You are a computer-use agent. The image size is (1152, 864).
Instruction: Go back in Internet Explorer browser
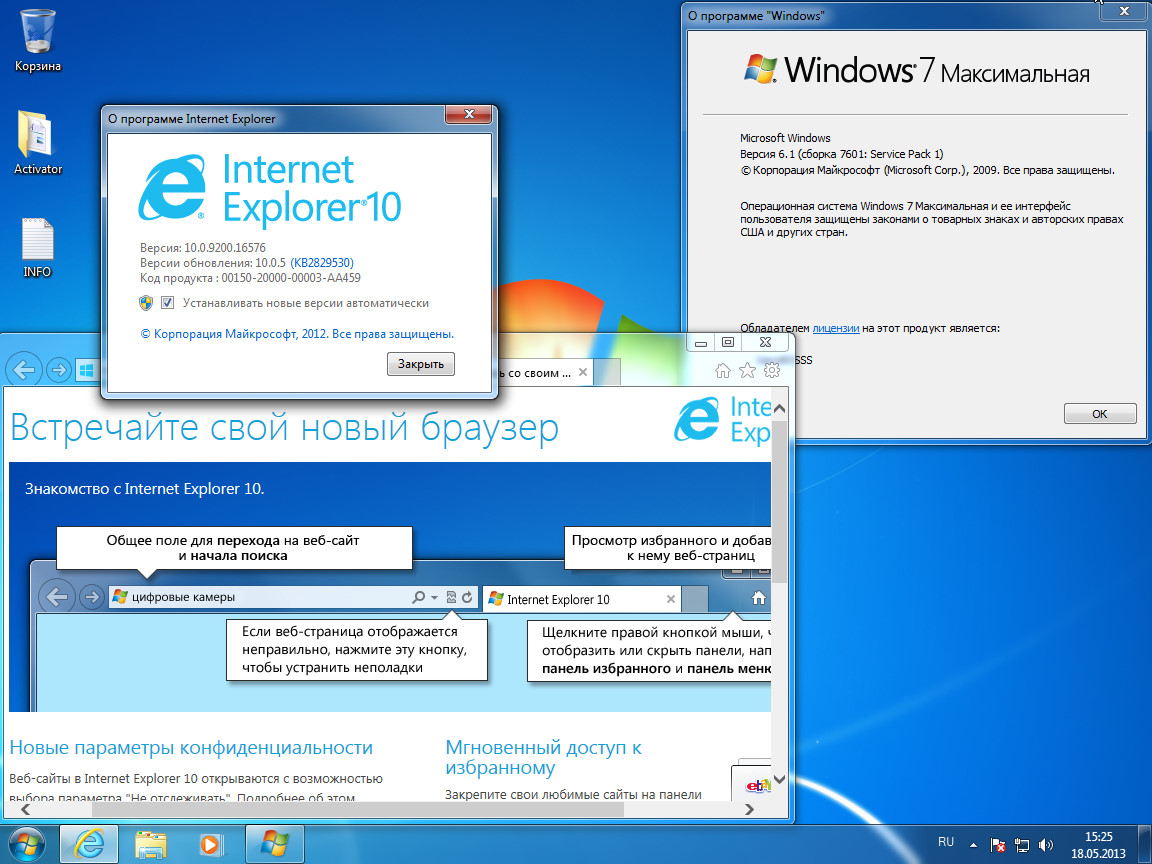pos(24,370)
